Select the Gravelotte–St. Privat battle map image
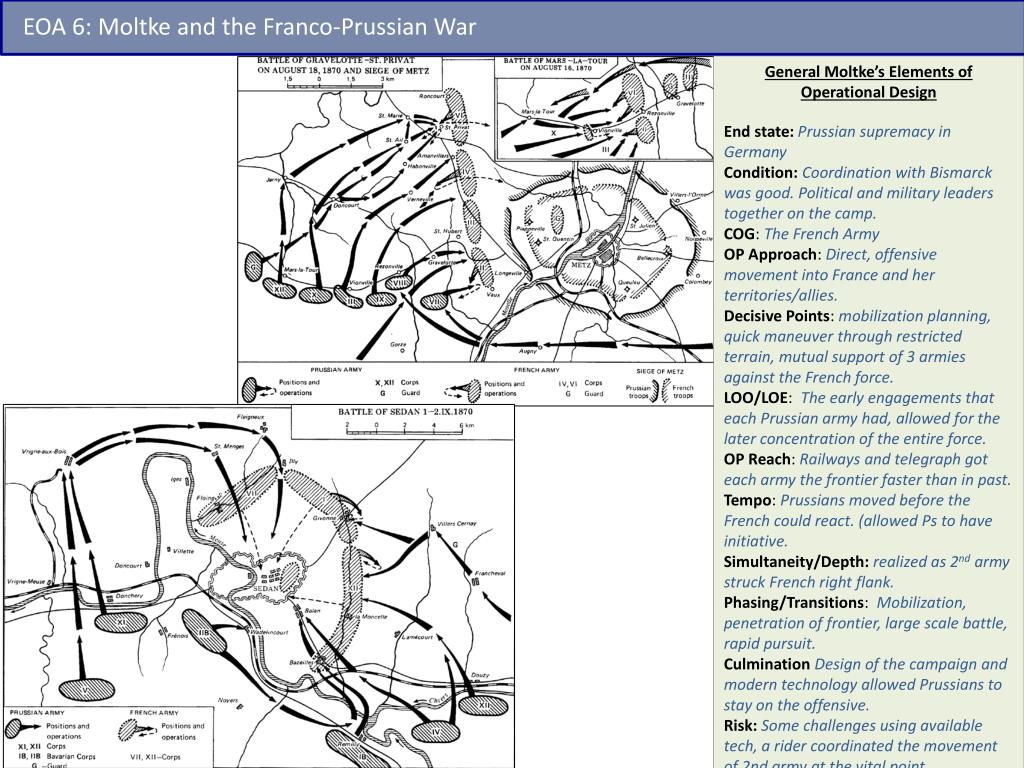This screenshot has height=768, width=1024. (475, 230)
